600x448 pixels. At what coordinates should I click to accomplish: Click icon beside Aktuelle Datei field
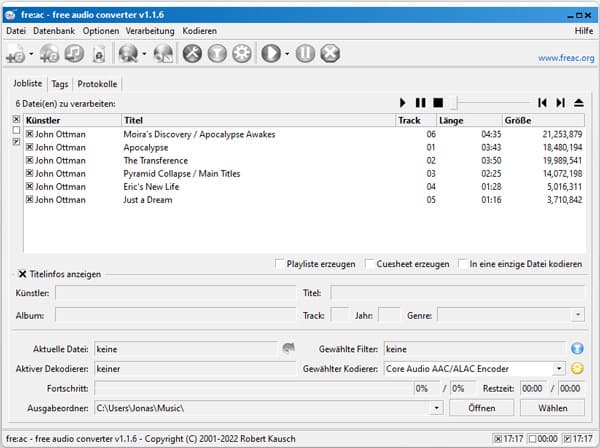pyautogui.click(x=289, y=348)
